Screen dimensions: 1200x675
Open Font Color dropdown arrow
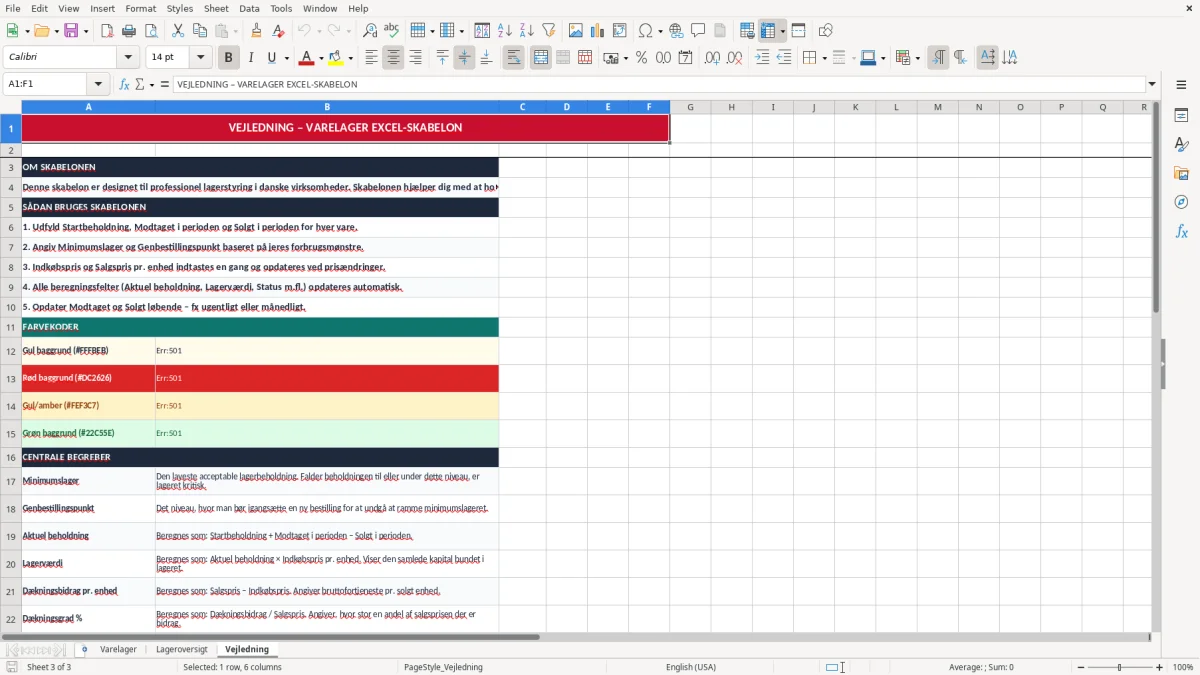(x=322, y=58)
